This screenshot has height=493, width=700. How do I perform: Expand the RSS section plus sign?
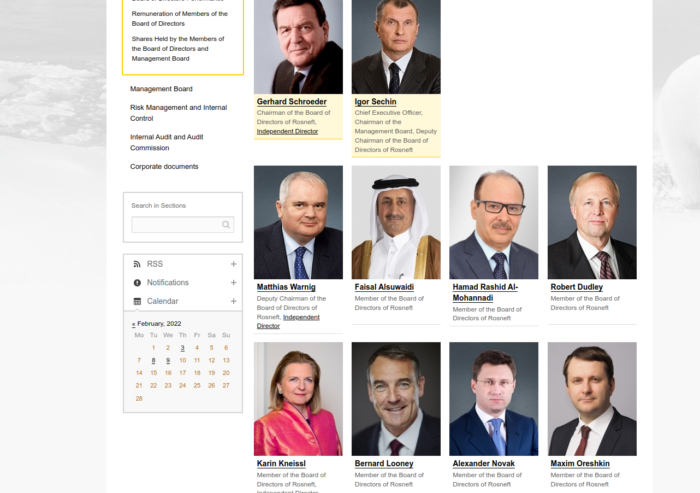(x=233, y=264)
